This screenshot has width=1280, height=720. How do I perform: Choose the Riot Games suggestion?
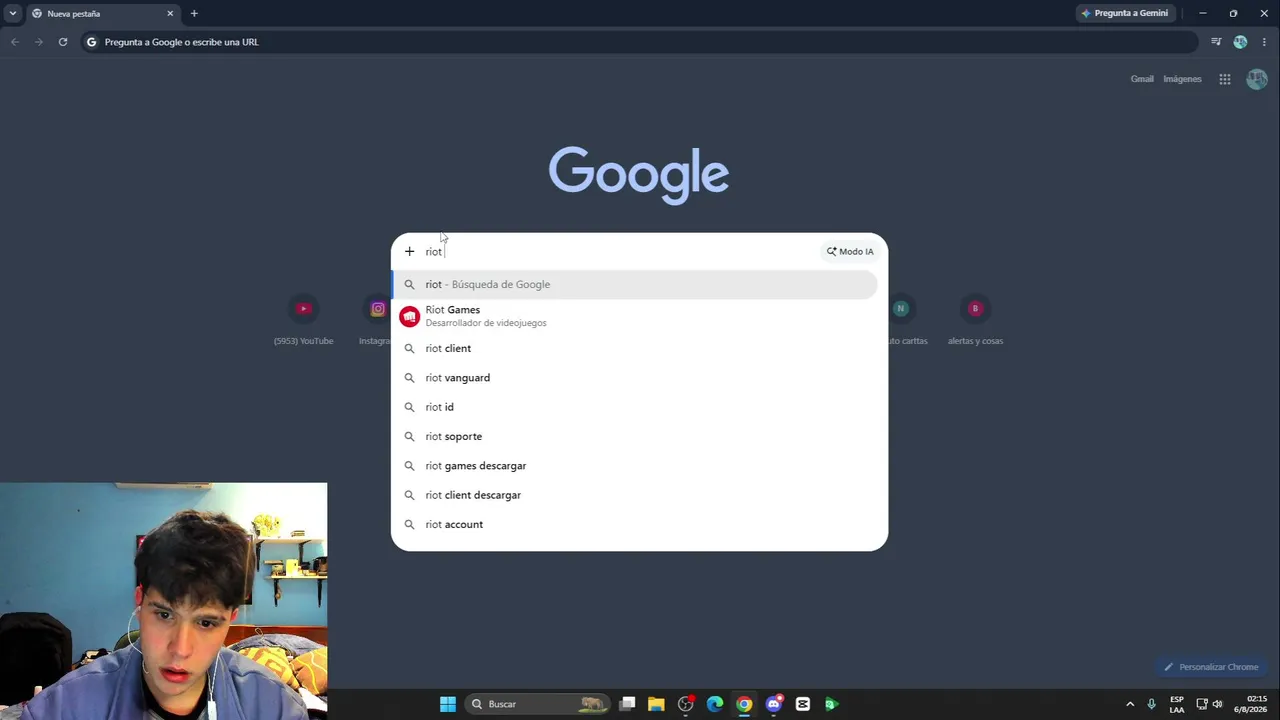[x=635, y=316]
